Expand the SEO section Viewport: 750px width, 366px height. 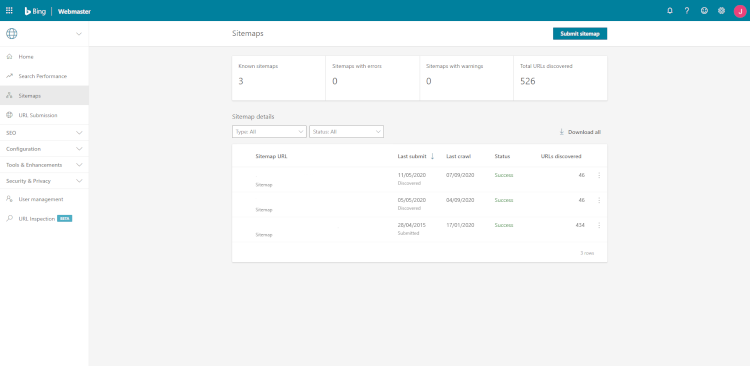(44, 133)
